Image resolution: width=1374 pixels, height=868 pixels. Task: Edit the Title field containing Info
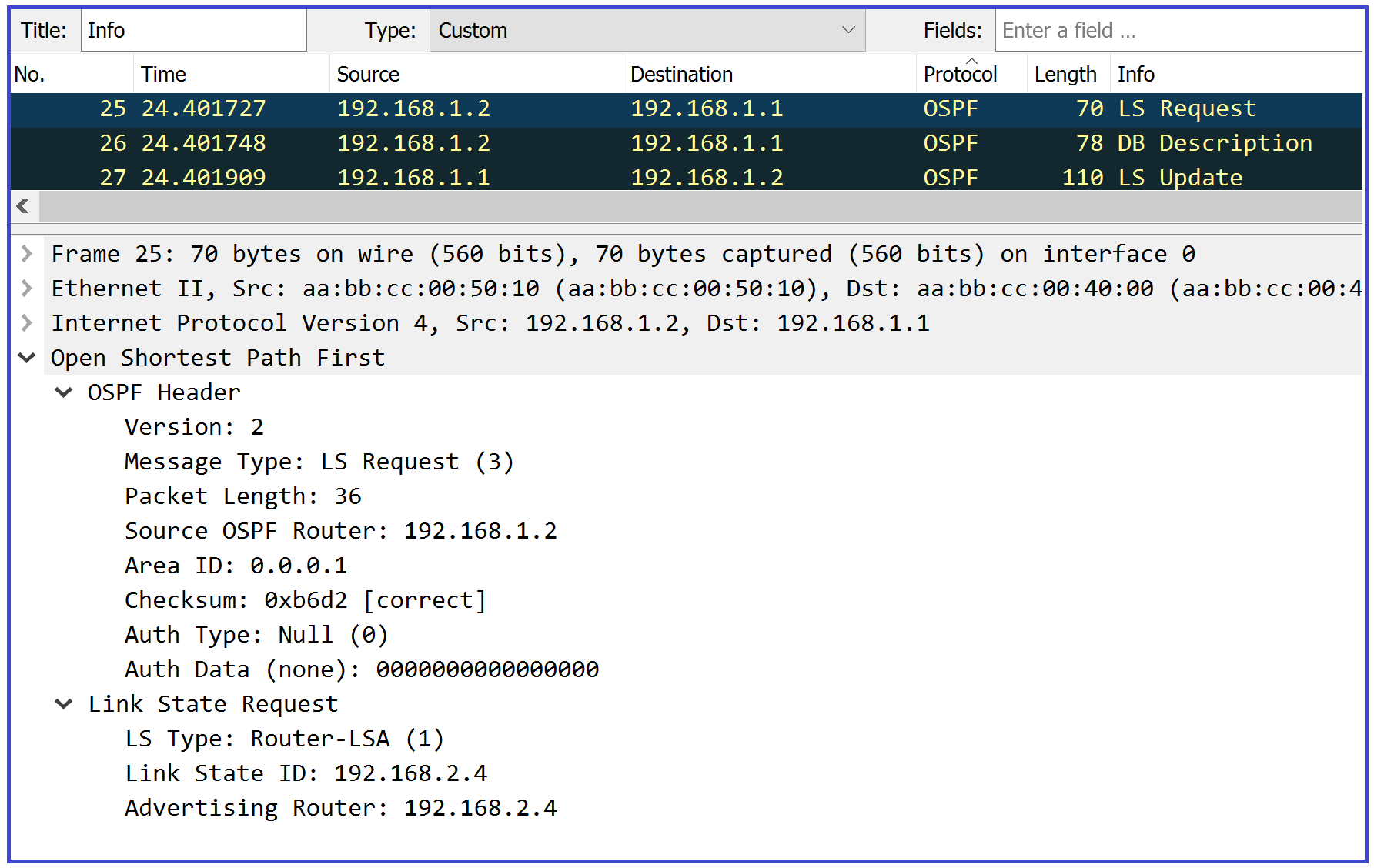click(x=192, y=30)
